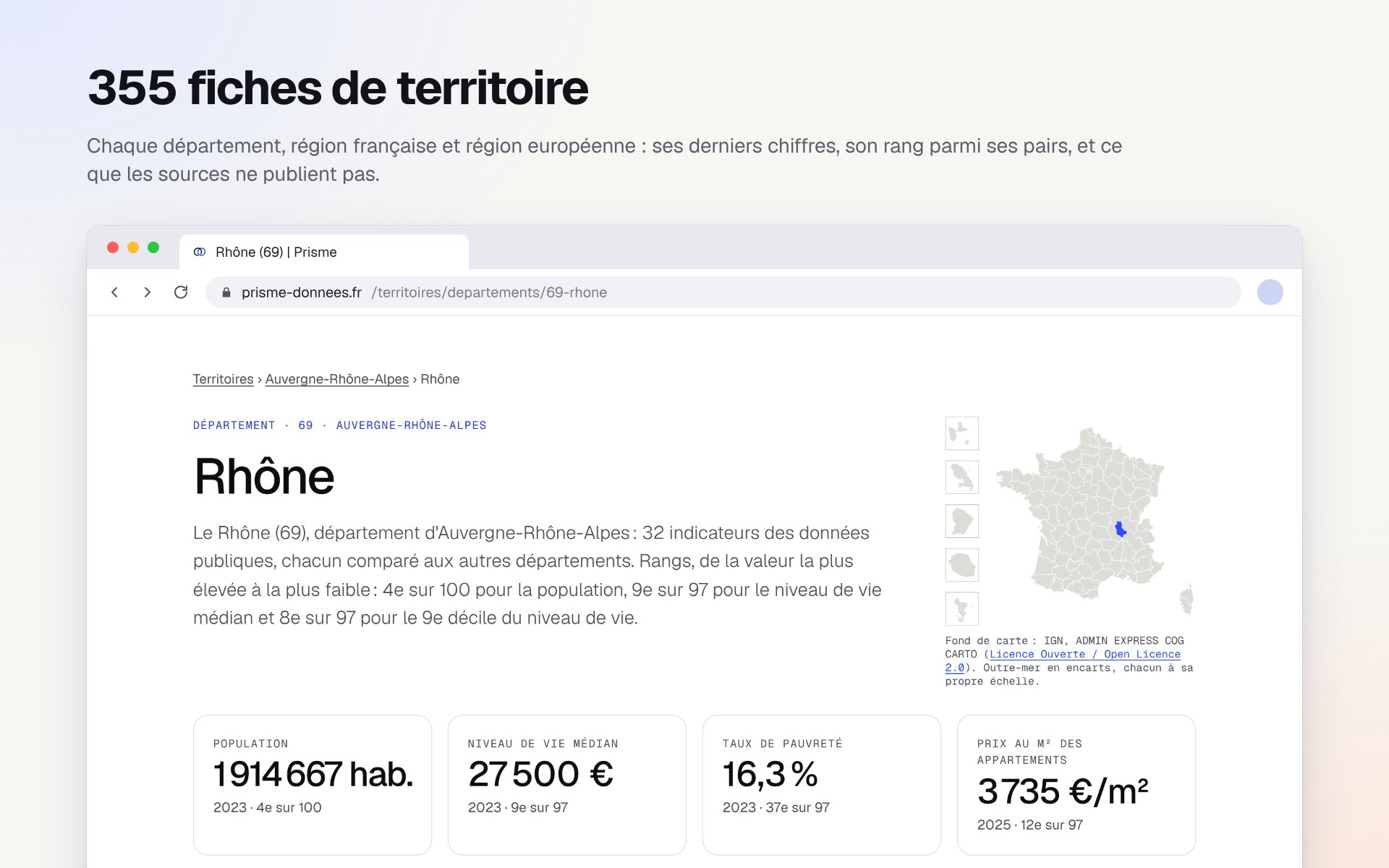This screenshot has height=868, width=1389.
Task: Click the "2023 · 37e sur 97" rank text
Action: click(776, 807)
